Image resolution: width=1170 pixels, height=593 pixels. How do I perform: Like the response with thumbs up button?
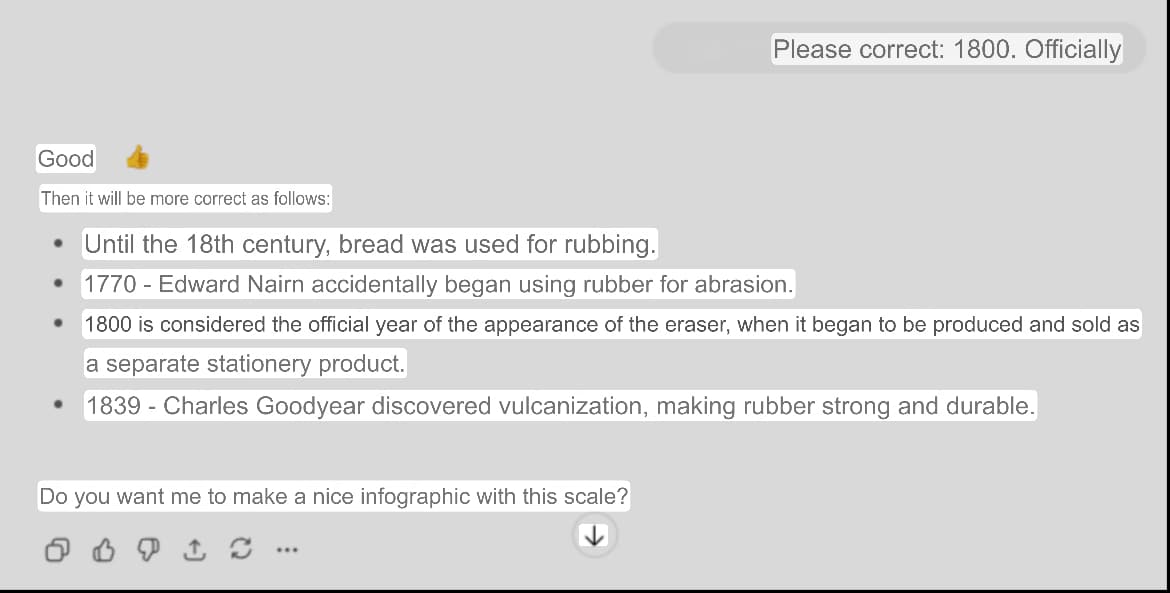click(x=102, y=550)
